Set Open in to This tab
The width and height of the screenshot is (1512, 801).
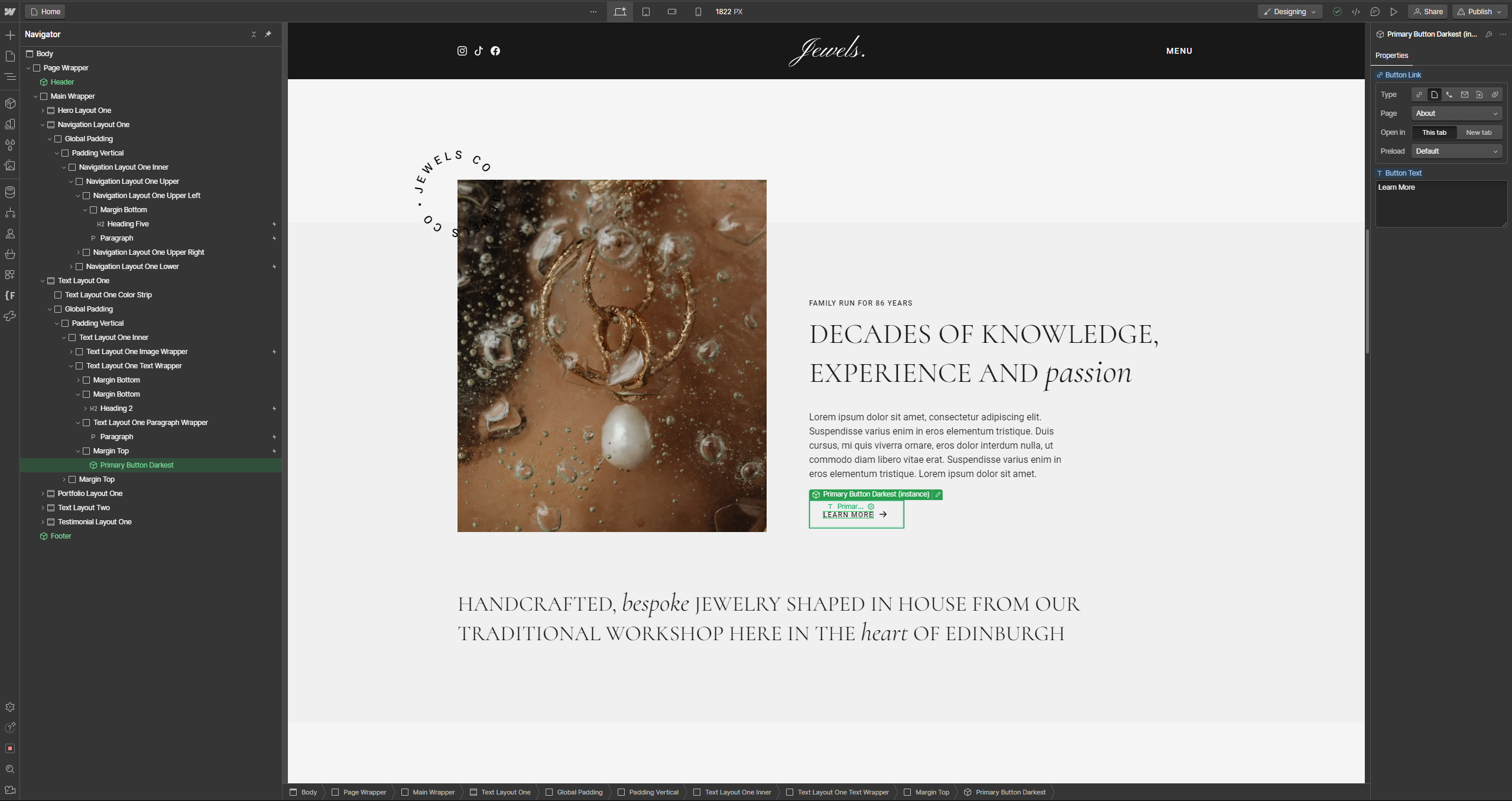click(x=1434, y=132)
